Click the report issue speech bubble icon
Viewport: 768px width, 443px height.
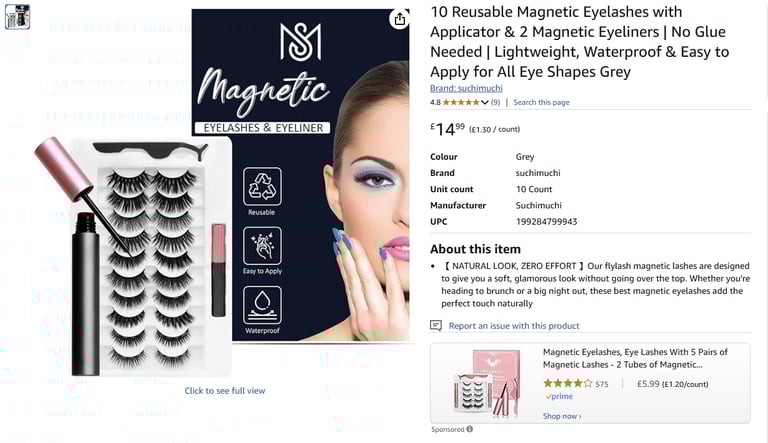[x=436, y=326]
